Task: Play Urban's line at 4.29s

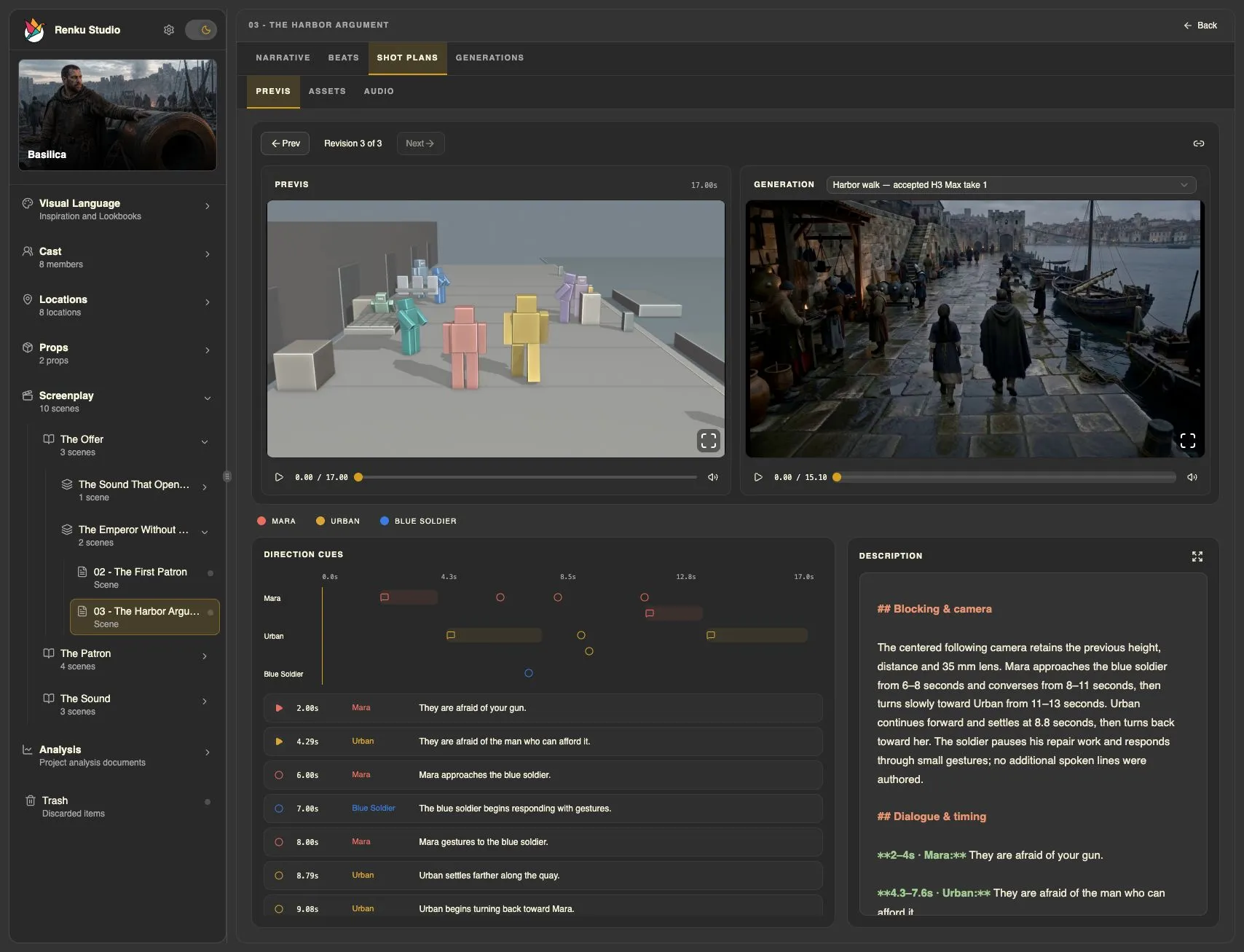Action: click(x=279, y=741)
